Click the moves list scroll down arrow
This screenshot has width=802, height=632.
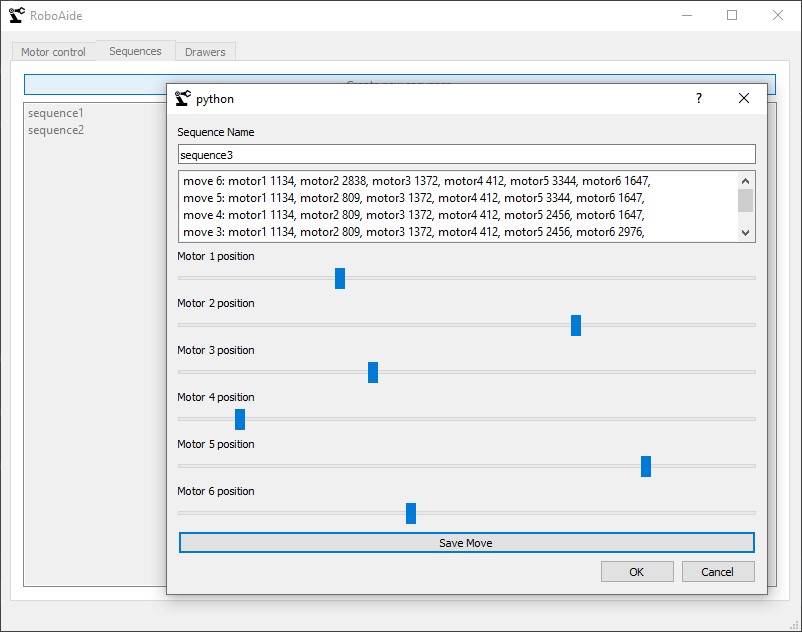pos(745,233)
